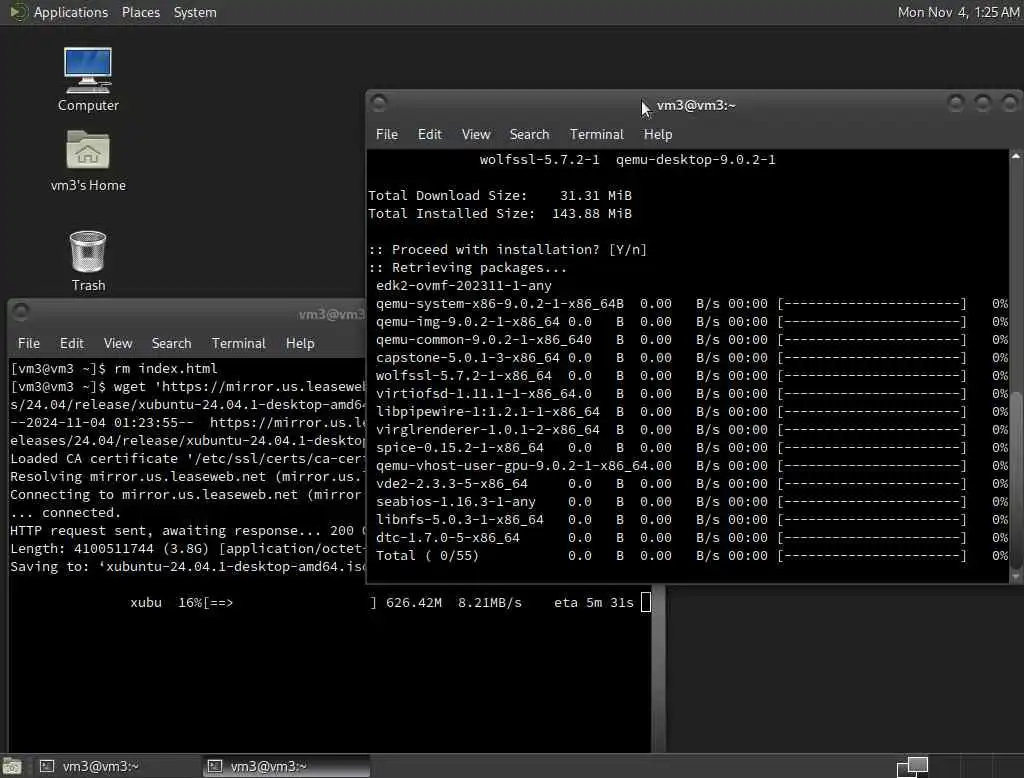Minimize the front terminal window
The height and width of the screenshot is (778, 1024).
[x=955, y=103]
